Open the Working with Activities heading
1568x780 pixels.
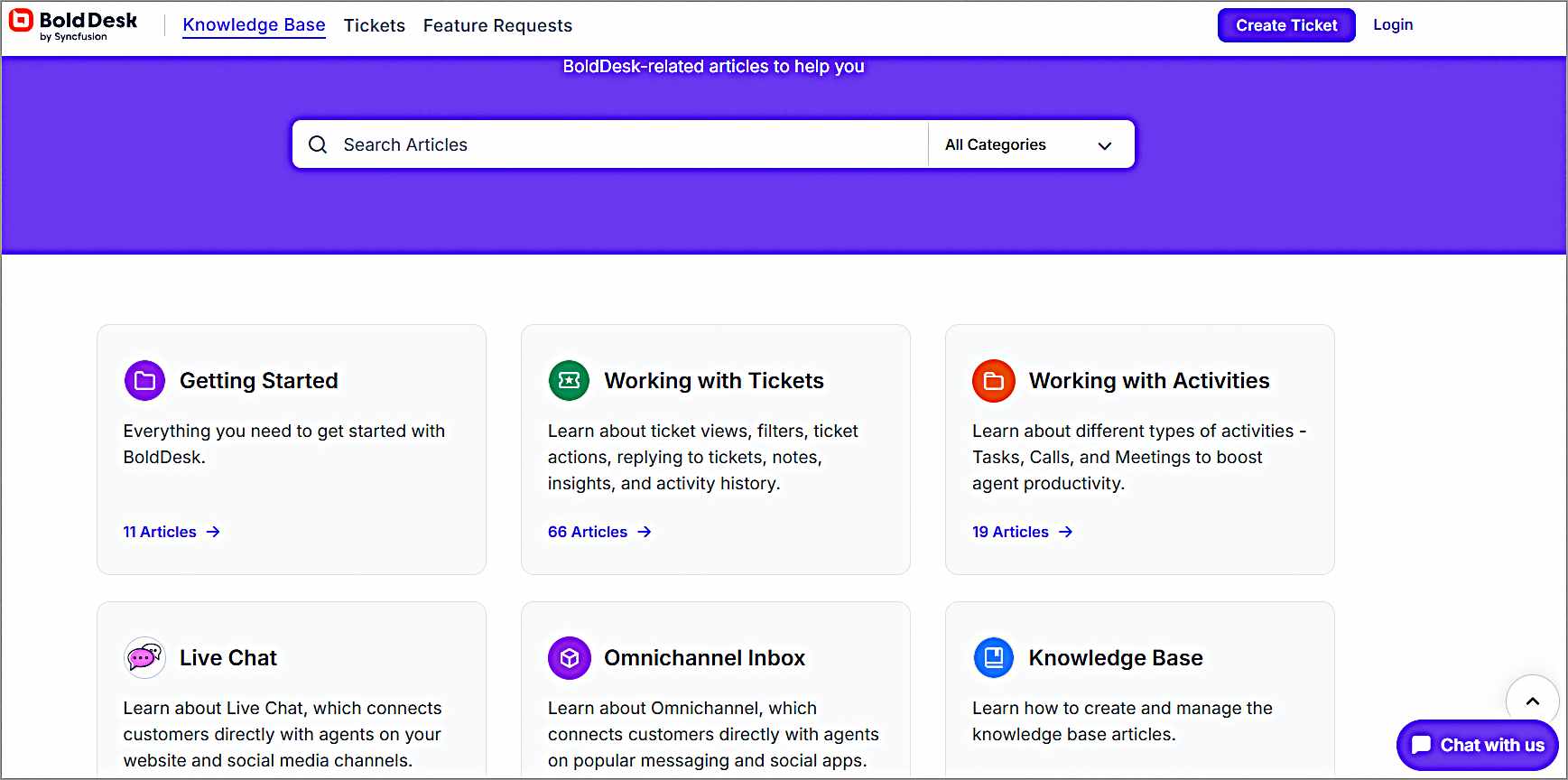coord(1149,381)
